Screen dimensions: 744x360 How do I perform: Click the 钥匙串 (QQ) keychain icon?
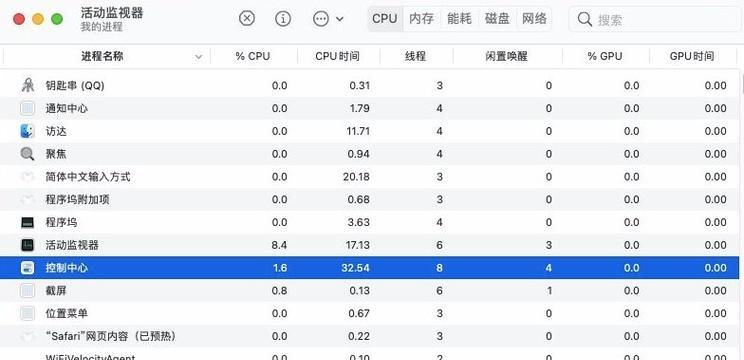click(28, 85)
